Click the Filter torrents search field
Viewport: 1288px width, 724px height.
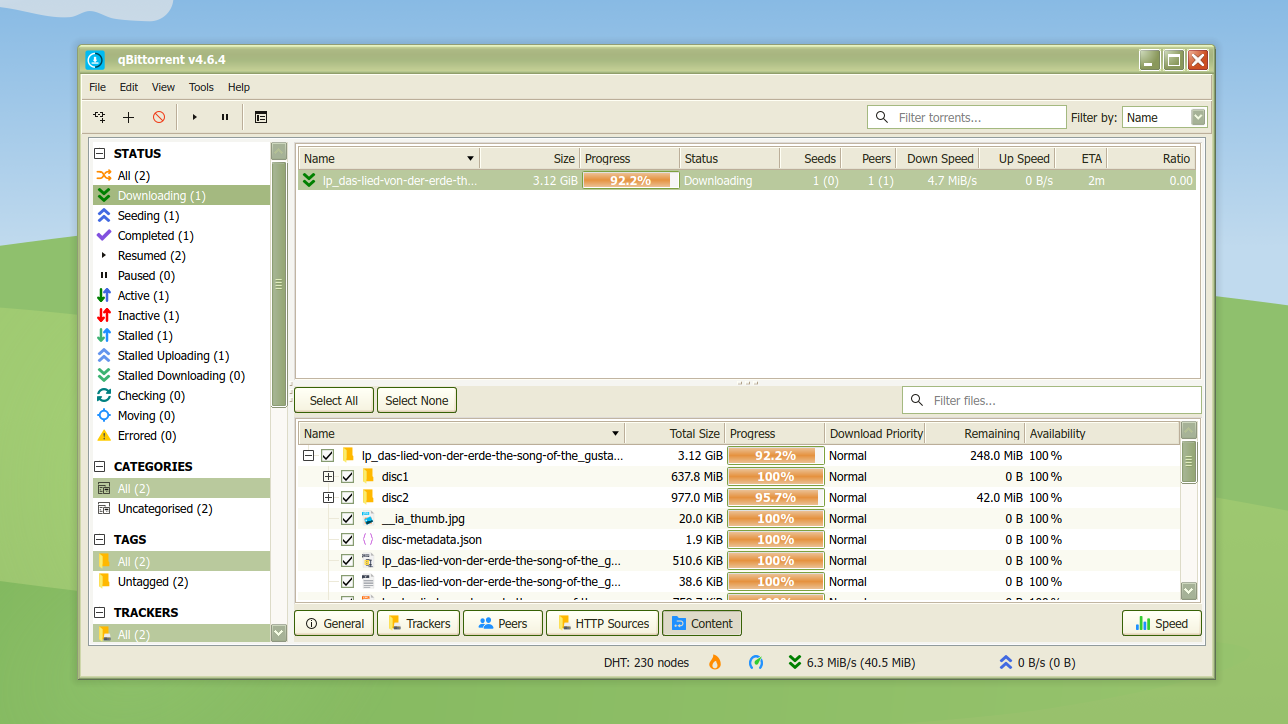[967, 117]
